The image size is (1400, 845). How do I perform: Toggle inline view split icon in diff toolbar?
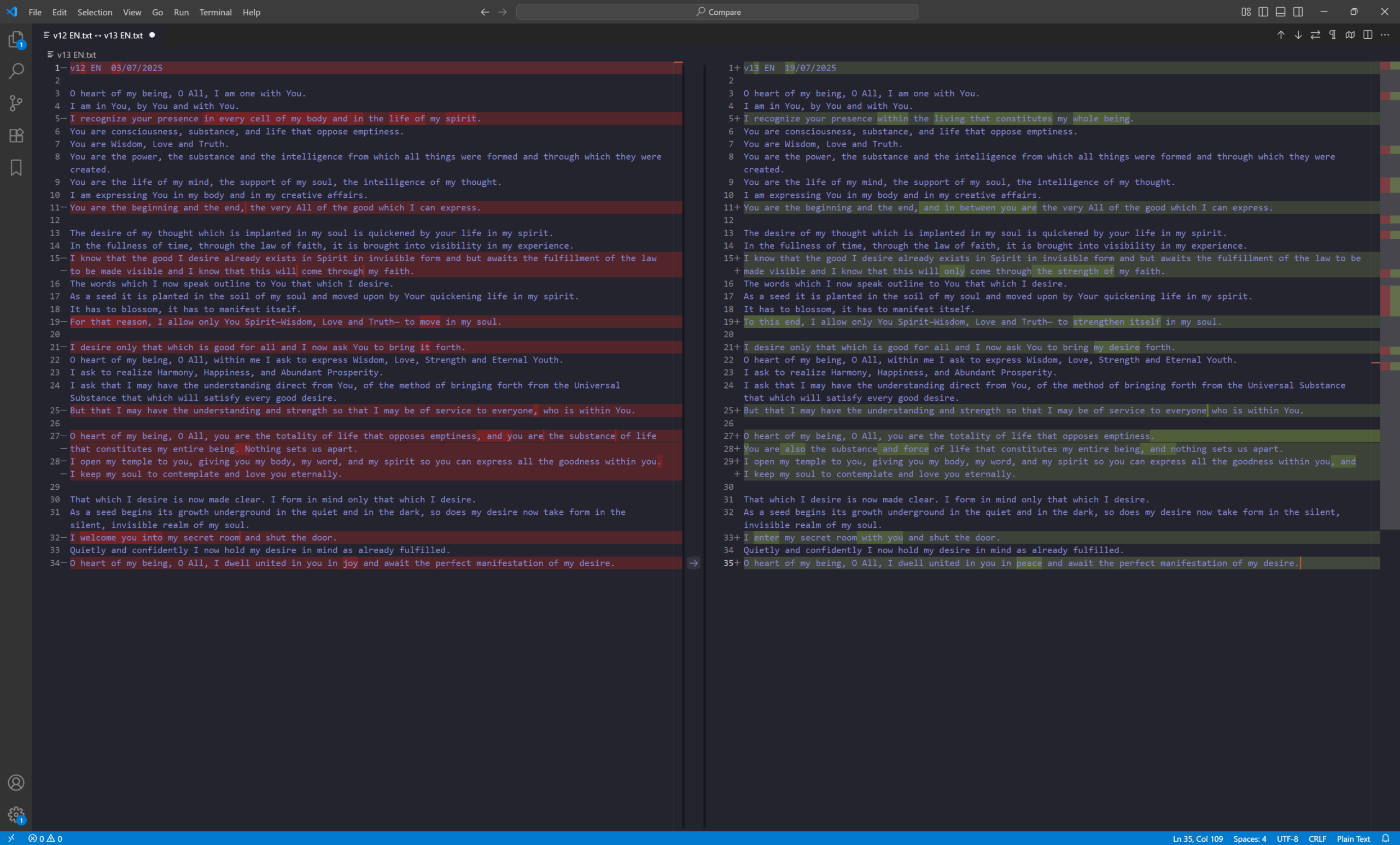tap(1368, 35)
